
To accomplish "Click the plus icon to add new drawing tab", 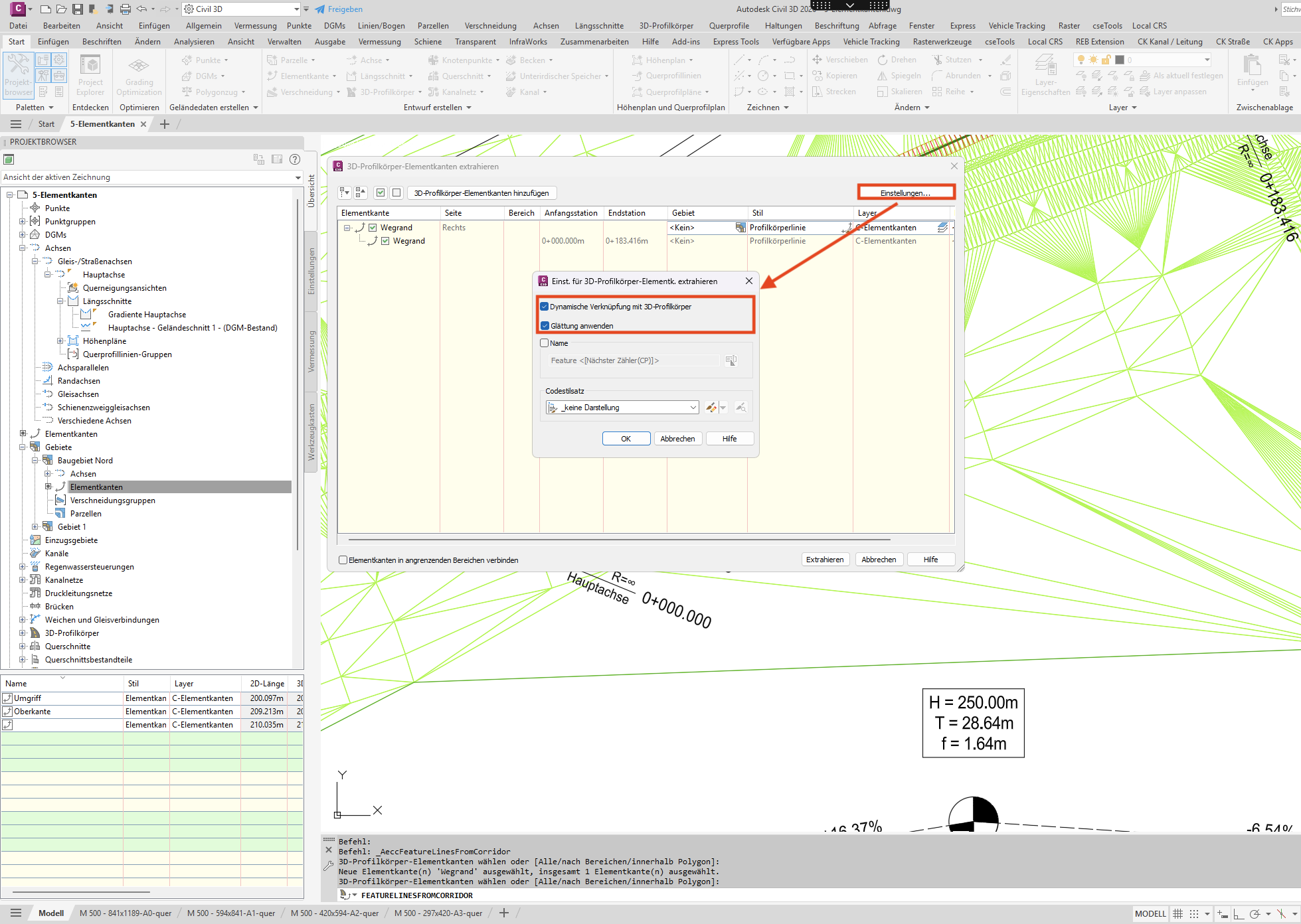I will (165, 124).
